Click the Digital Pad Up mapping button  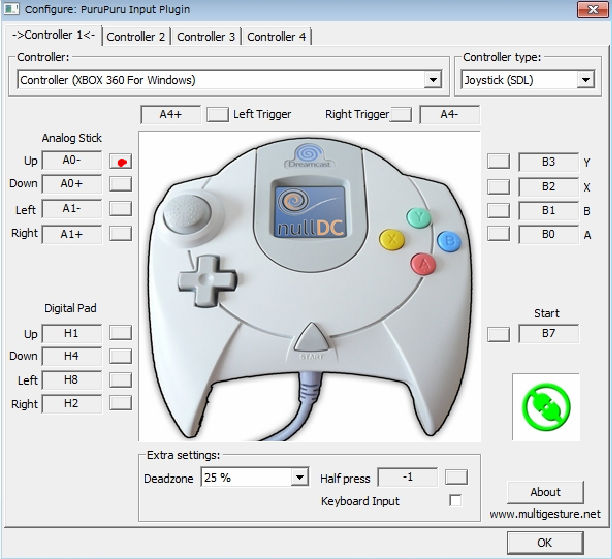[x=120, y=333]
